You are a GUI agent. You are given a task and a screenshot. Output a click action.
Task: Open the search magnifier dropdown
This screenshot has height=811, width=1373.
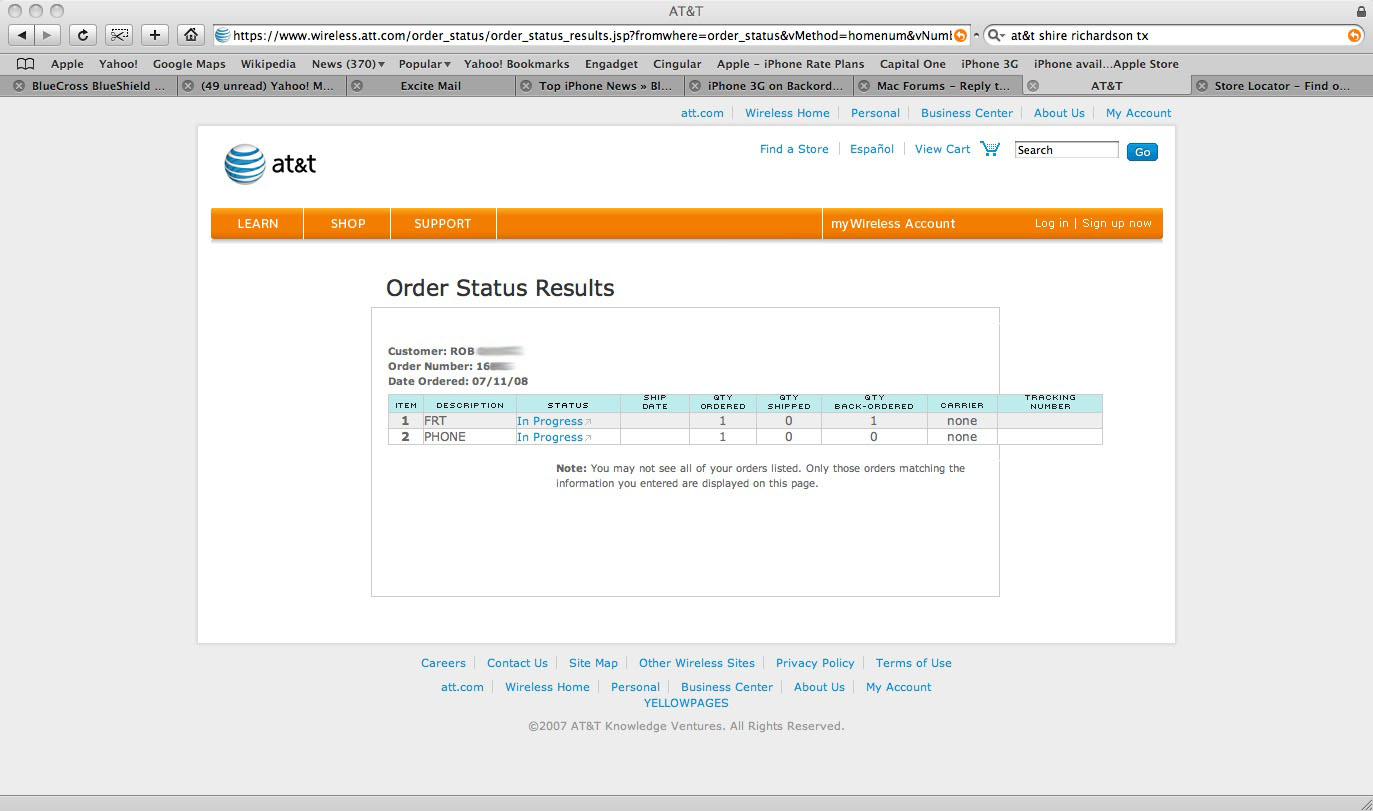[995, 35]
